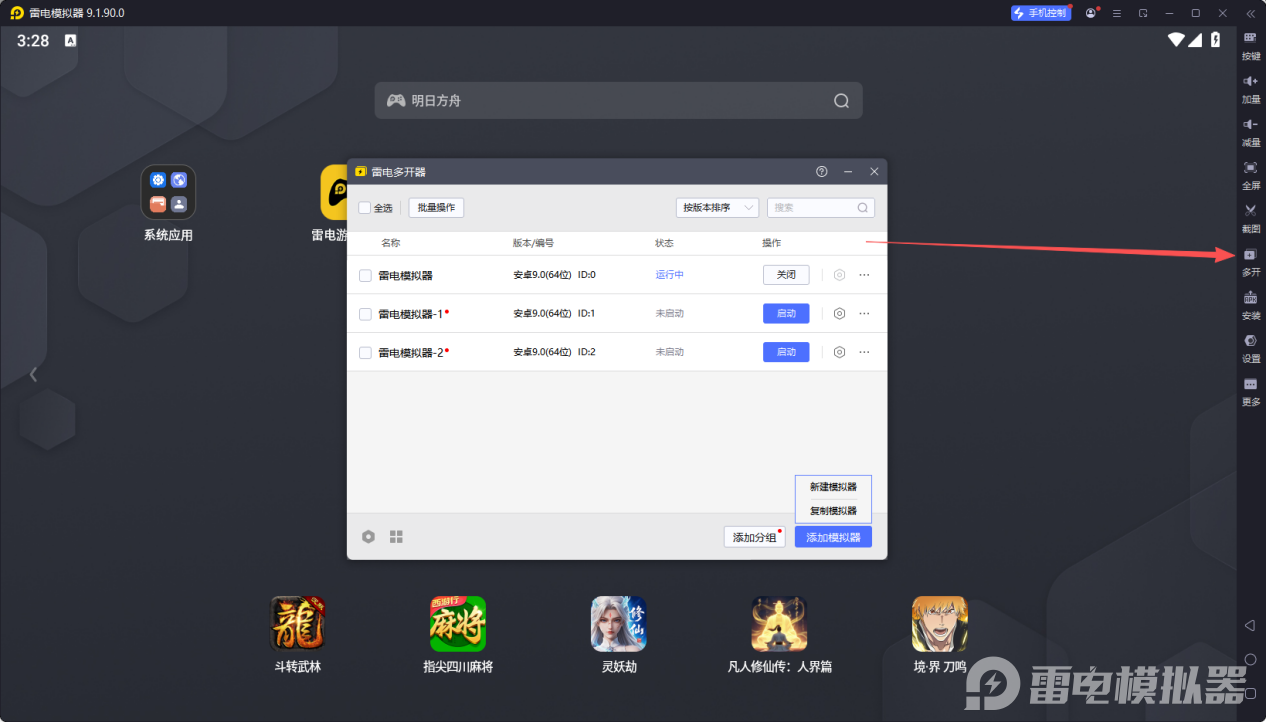
Task: Open more options for 雷电模拟器 ID:0 row
Action: tap(864, 275)
